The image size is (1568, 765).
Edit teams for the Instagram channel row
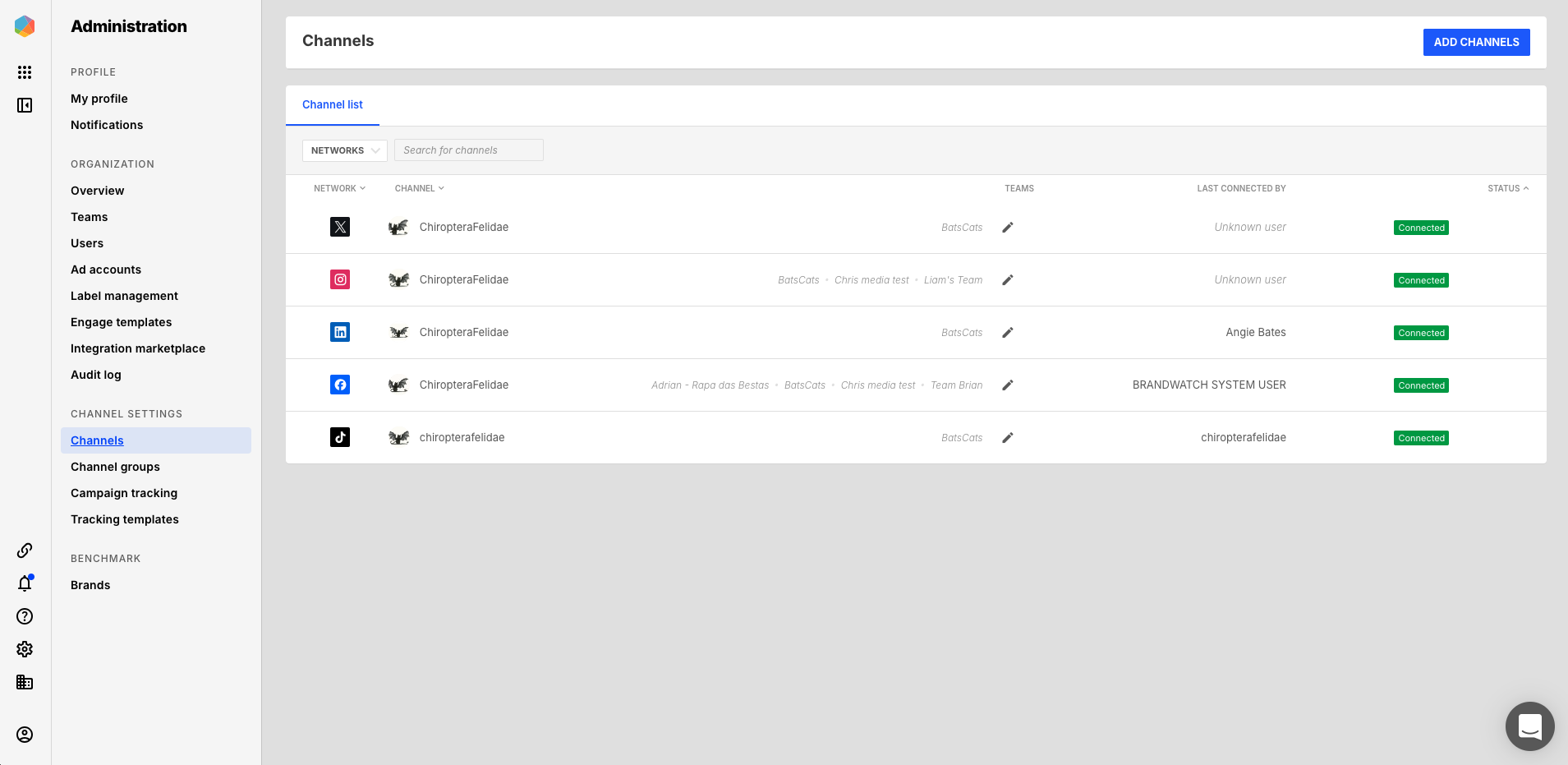1008,280
